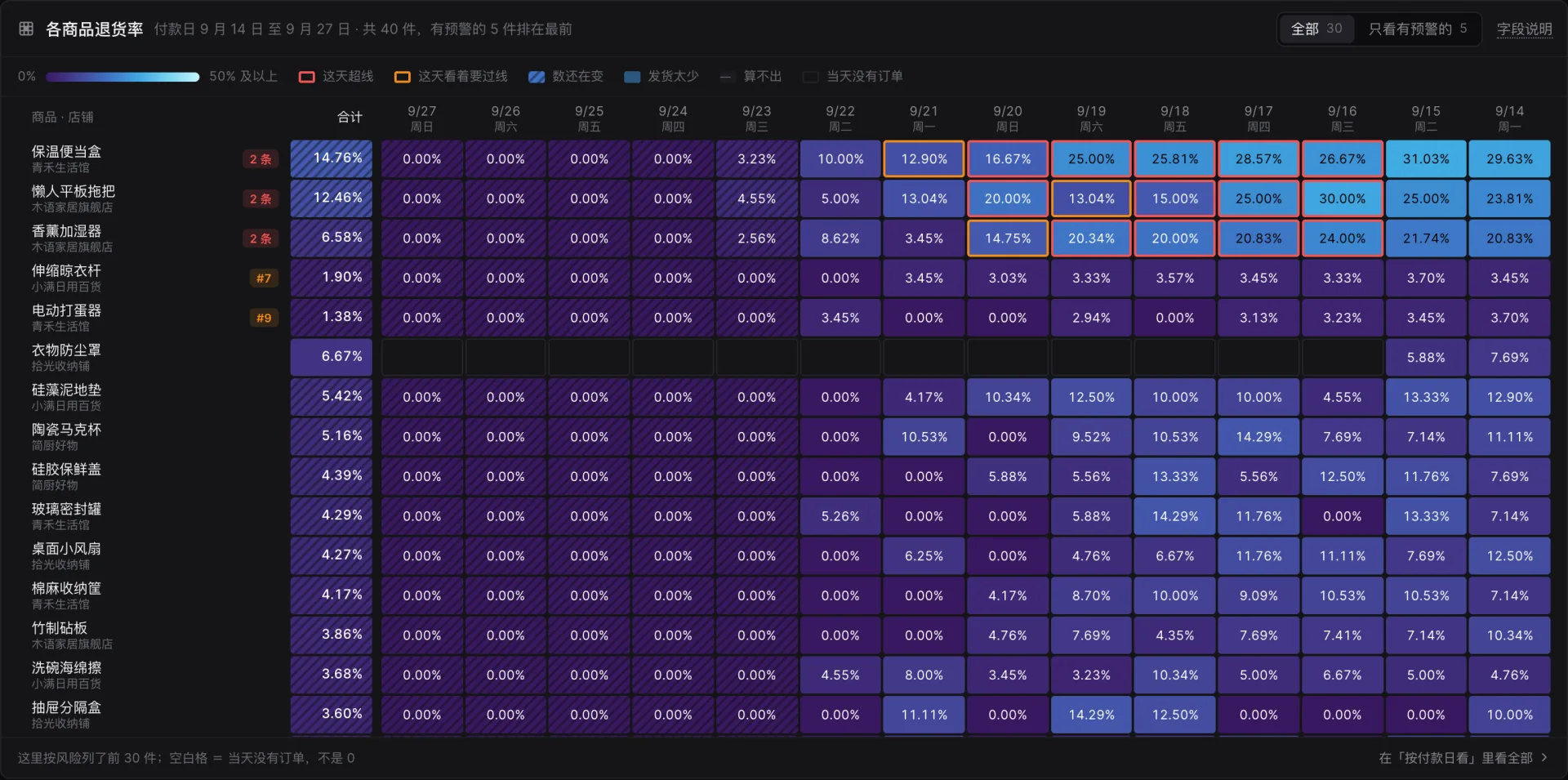This screenshot has width=1568, height=780.
Task: Click the striped 数还在变 legend icon
Action: [537, 77]
